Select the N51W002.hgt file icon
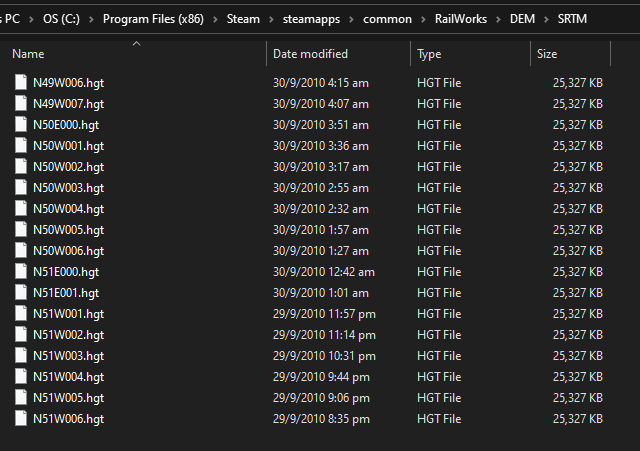The height and width of the screenshot is (451, 640). click(x=21, y=335)
